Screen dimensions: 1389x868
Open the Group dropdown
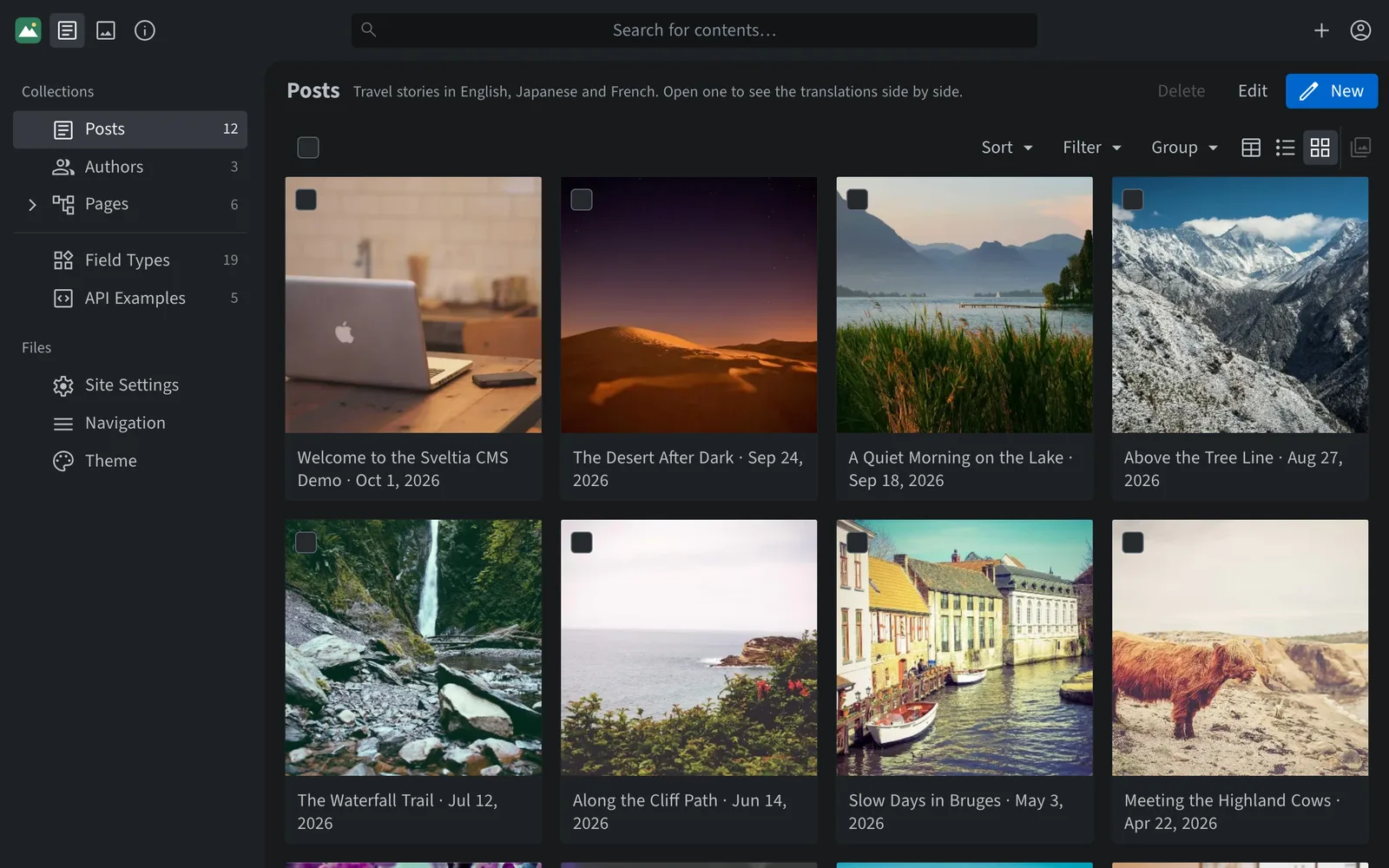point(1184,148)
